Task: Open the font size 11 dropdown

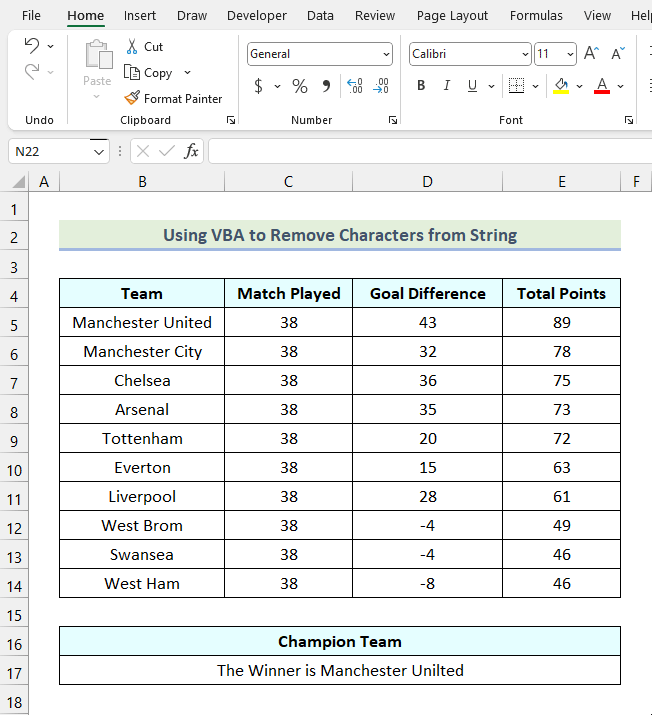Action: [570, 54]
